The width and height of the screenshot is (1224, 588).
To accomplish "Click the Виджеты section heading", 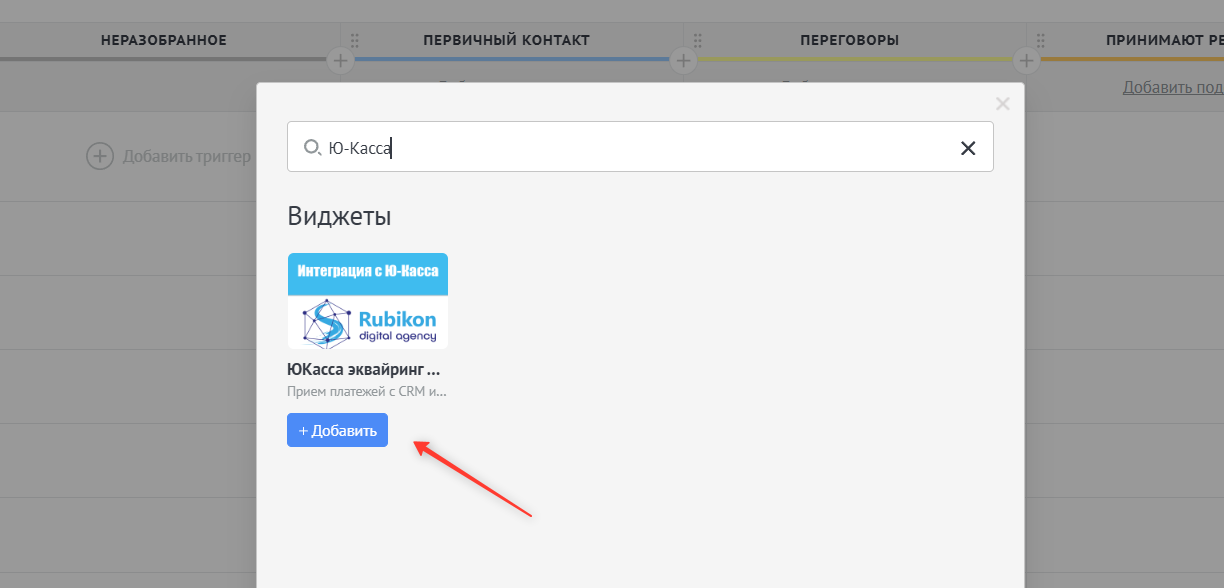I will click(x=339, y=216).
